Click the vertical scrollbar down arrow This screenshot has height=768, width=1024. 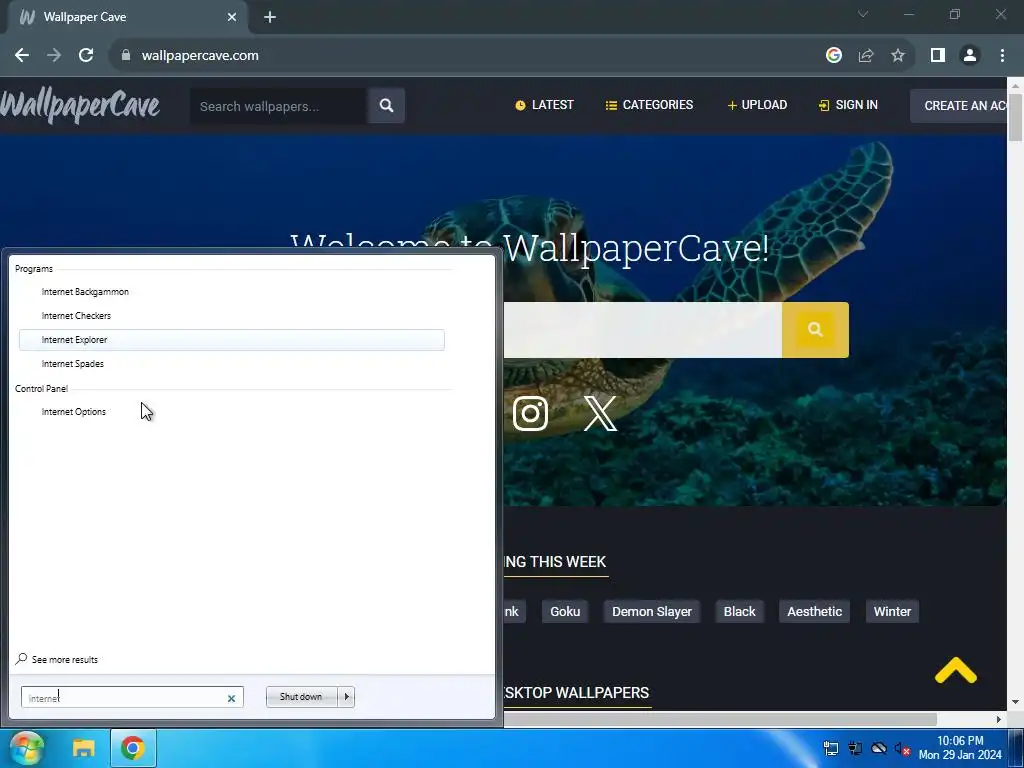click(x=1016, y=702)
